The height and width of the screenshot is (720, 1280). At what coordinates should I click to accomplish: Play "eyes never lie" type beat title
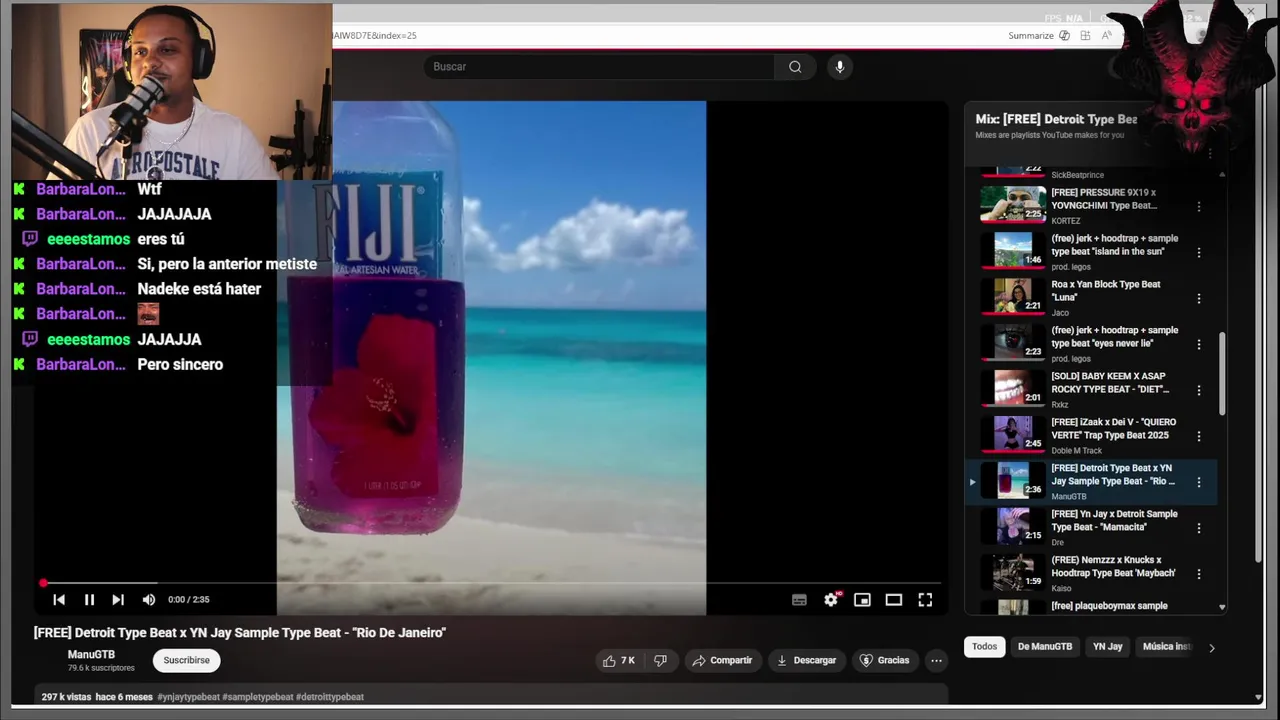click(1115, 337)
